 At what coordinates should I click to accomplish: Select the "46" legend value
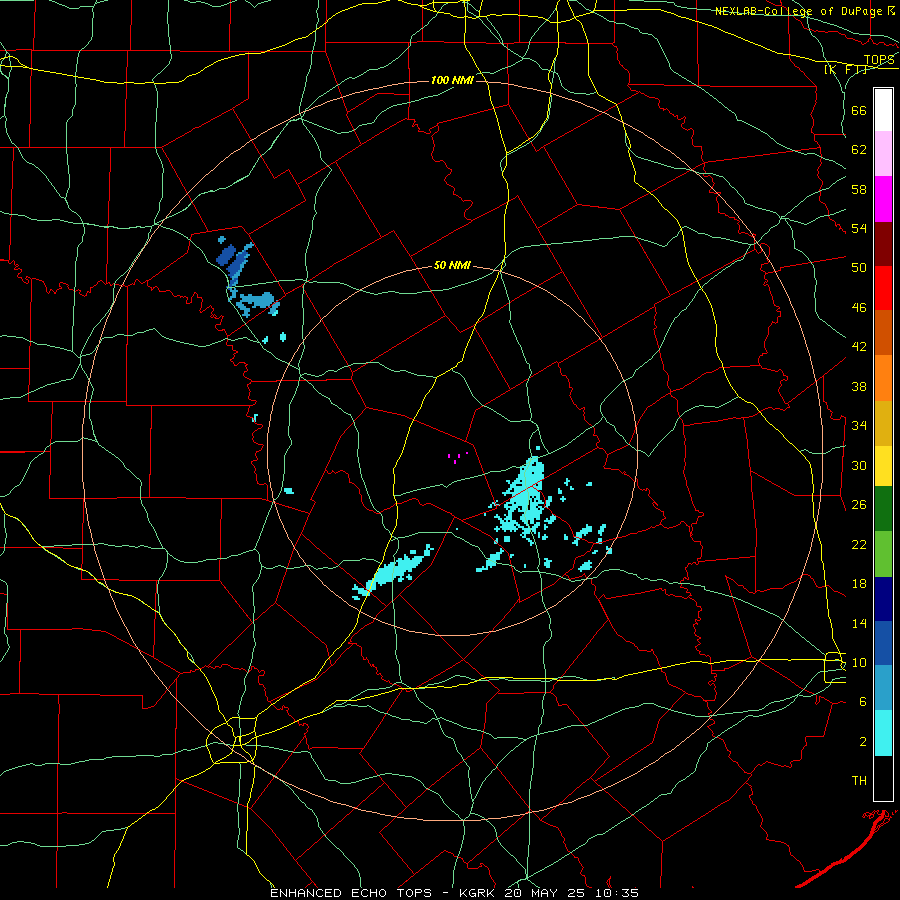(859, 308)
